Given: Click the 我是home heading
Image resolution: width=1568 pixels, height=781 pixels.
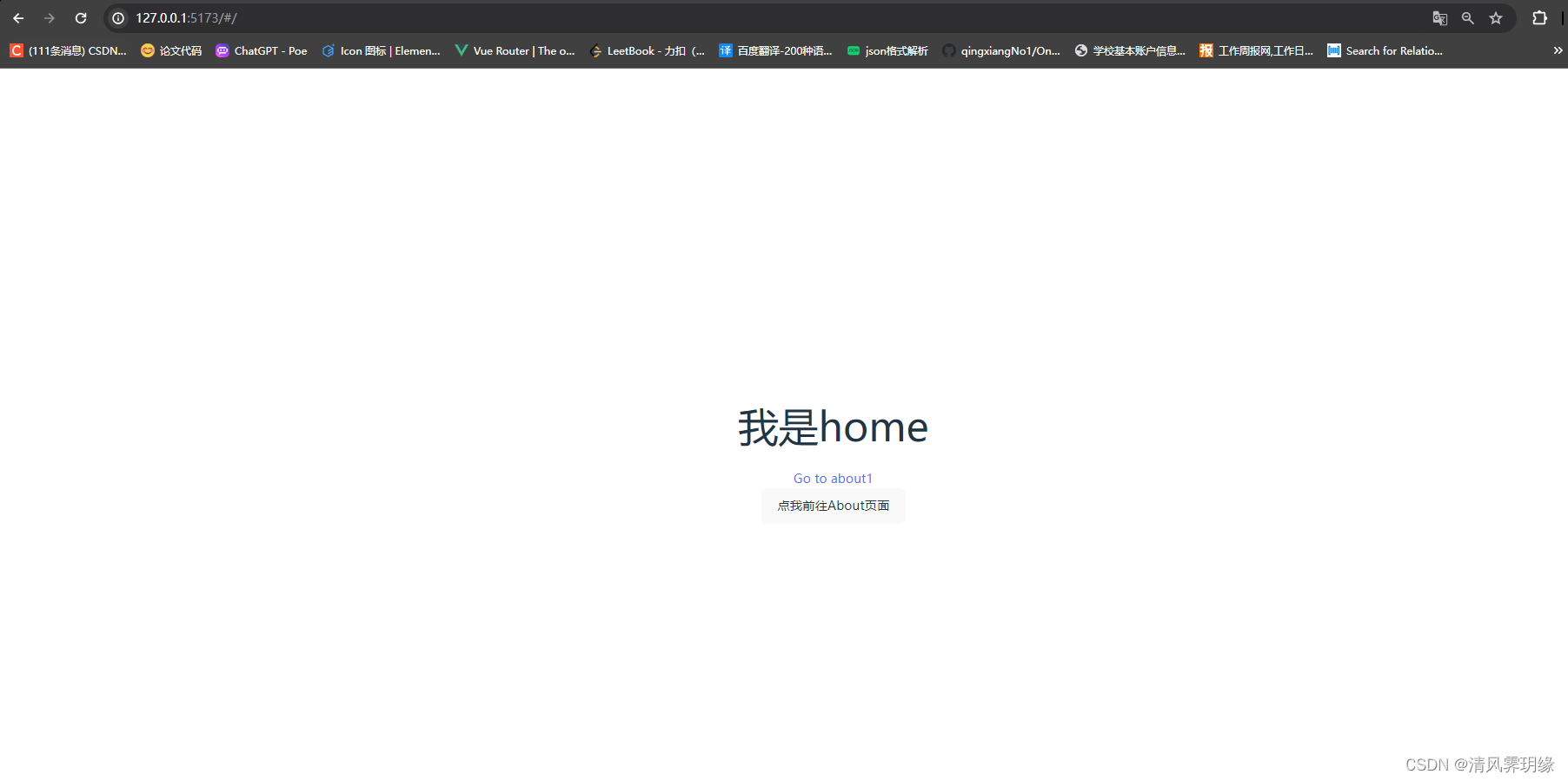Looking at the screenshot, I should tap(833, 427).
